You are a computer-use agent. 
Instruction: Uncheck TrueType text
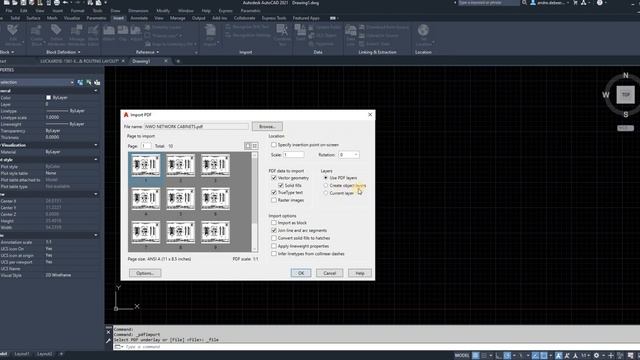coord(274,193)
